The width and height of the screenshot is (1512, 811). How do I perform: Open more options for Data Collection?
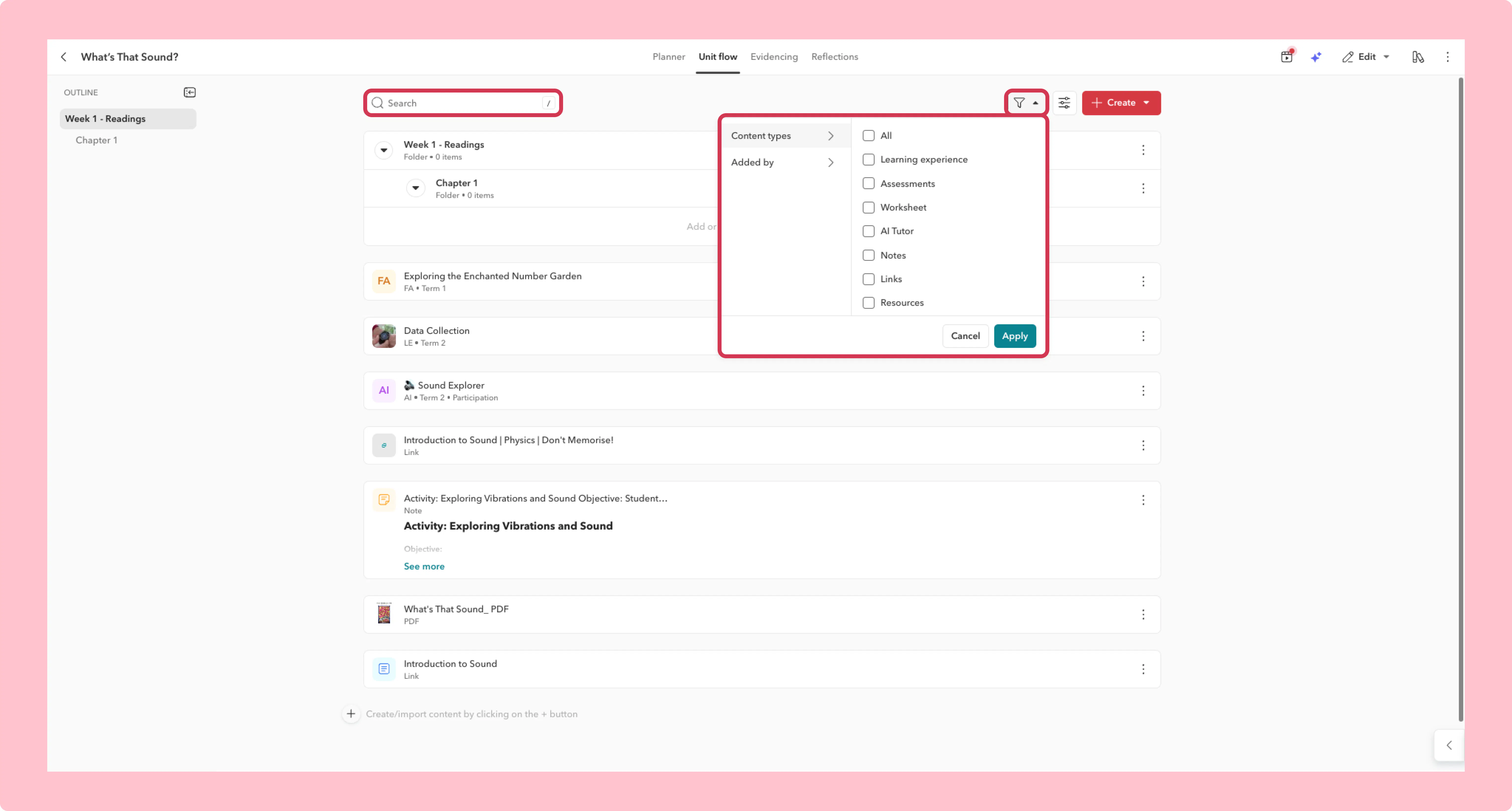tap(1143, 336)
